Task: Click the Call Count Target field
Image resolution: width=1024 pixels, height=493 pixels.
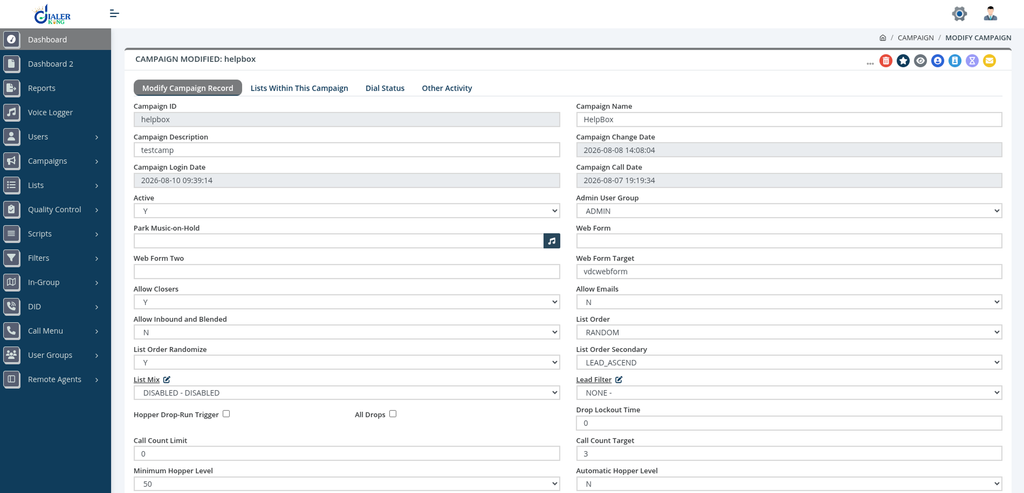Action: pyautogui.click(x=789, y=454)
